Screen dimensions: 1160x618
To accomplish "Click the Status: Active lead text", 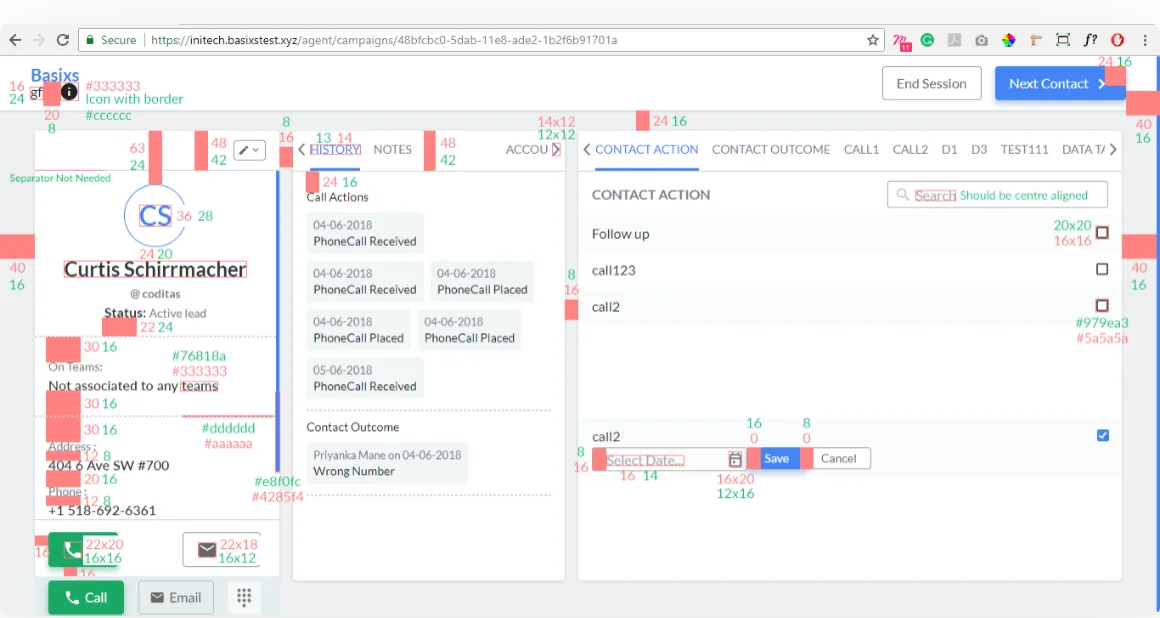I will pyautogui.click(x=155, y=313).
